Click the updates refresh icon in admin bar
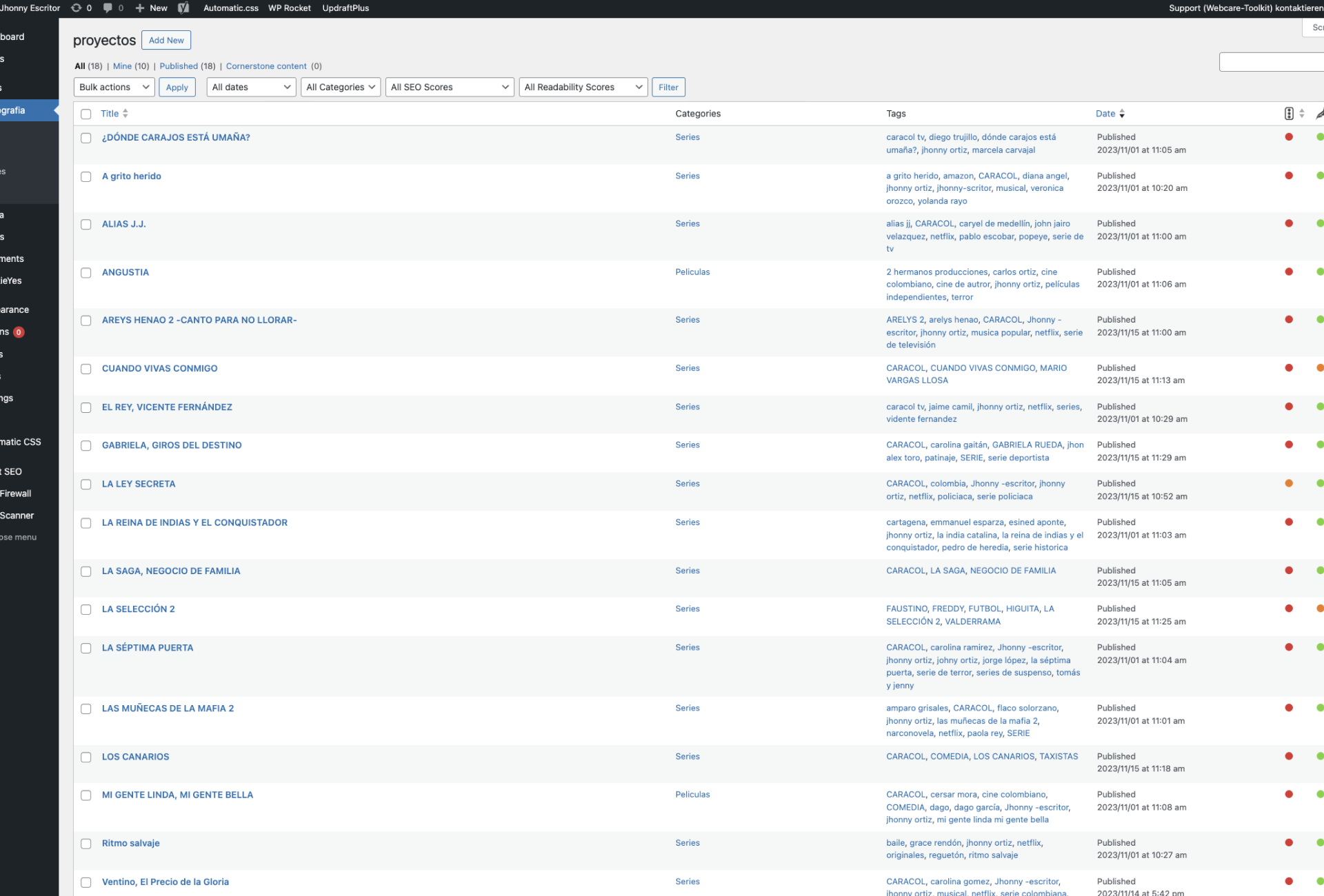1324x896 pixels. point(77,8)
